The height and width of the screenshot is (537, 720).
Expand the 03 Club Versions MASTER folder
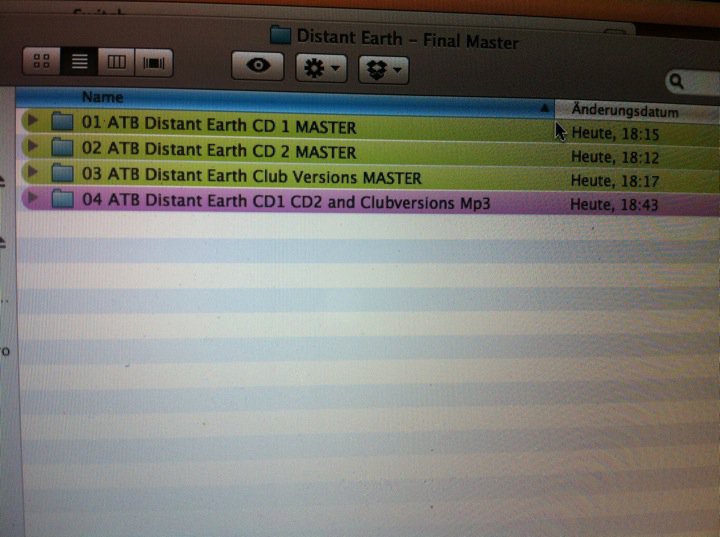click(x=34, y=173)
